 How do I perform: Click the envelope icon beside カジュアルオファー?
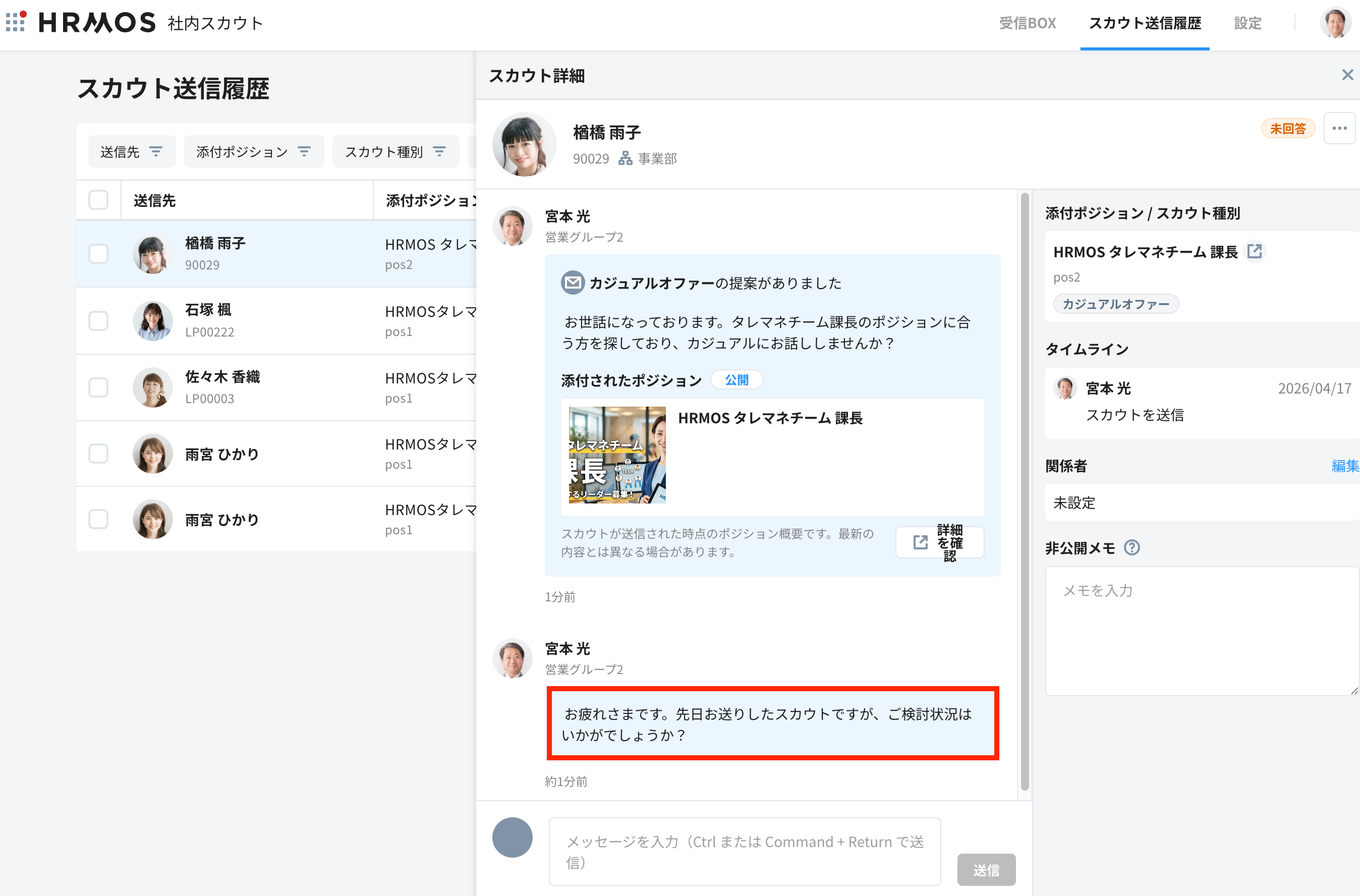[x=573, y=283]
